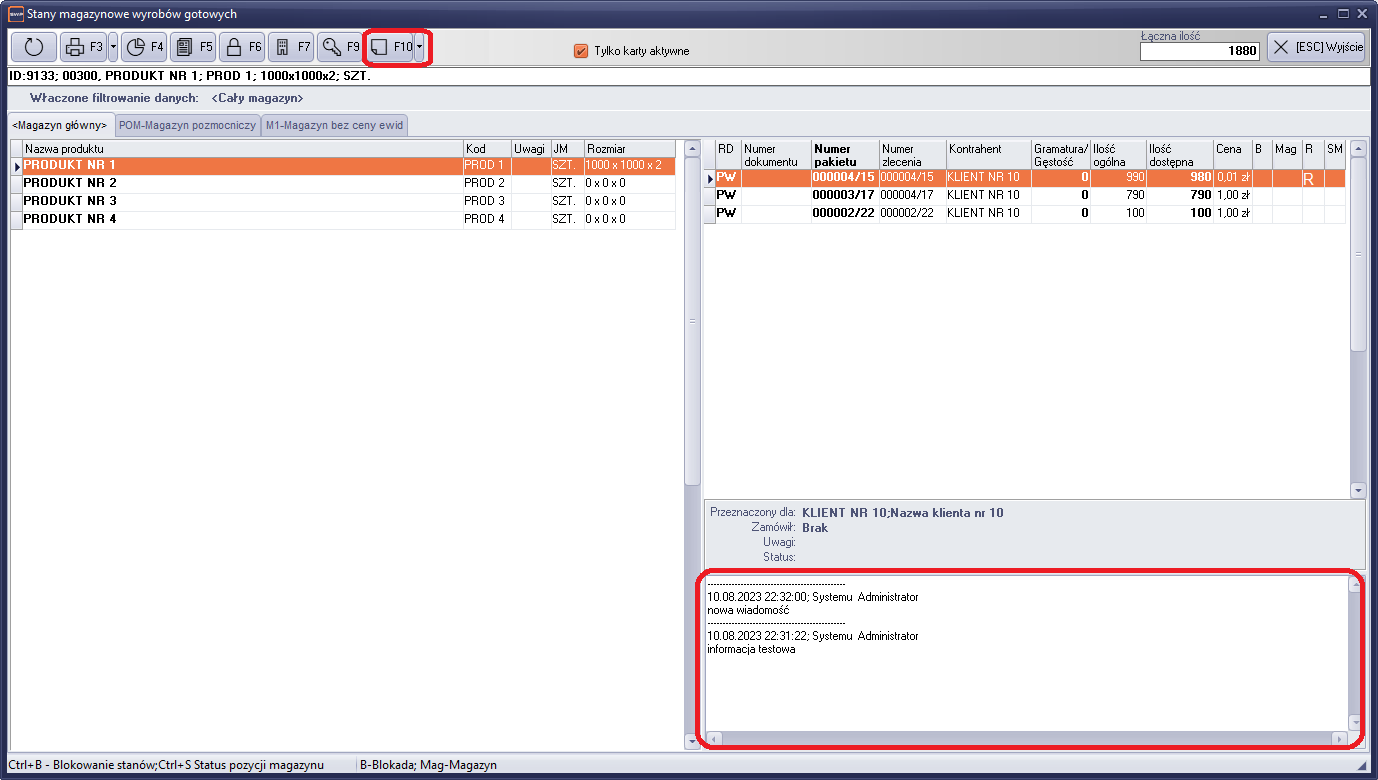This screenshot has height=780, width=1378.
Task: Click the [ESC] Wyjście exit button
Action: pyautogui.click(x=1315, y=47)
